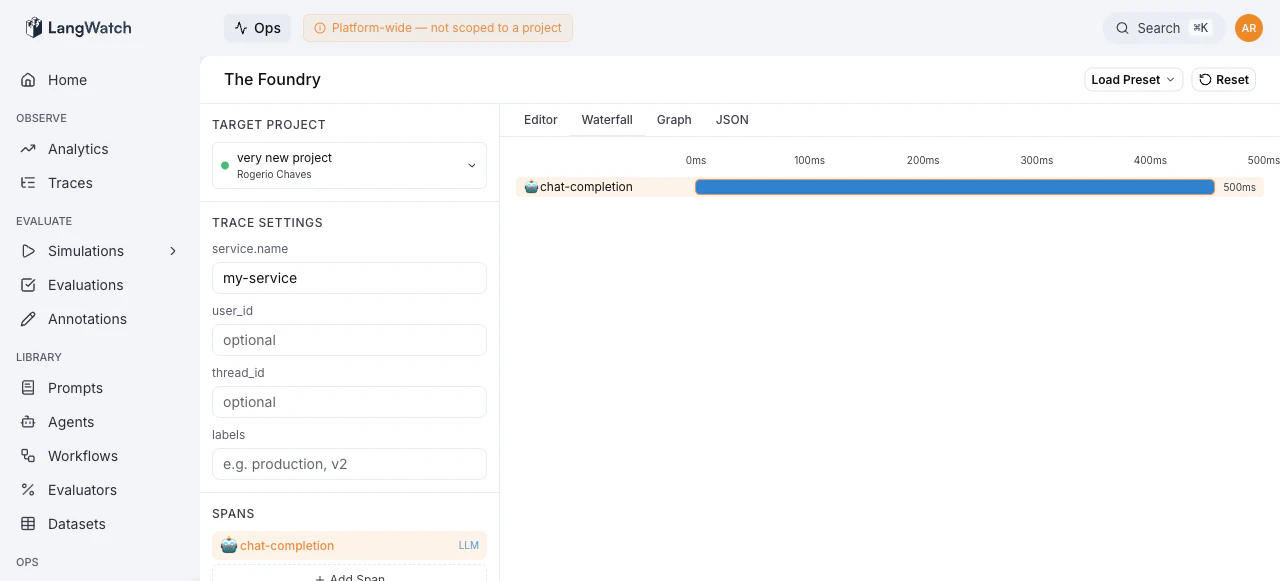The height and width of the screenshot is (581, 1280).
Task: Click the Analytics trend icon
Action: click(x=28, y=149)
